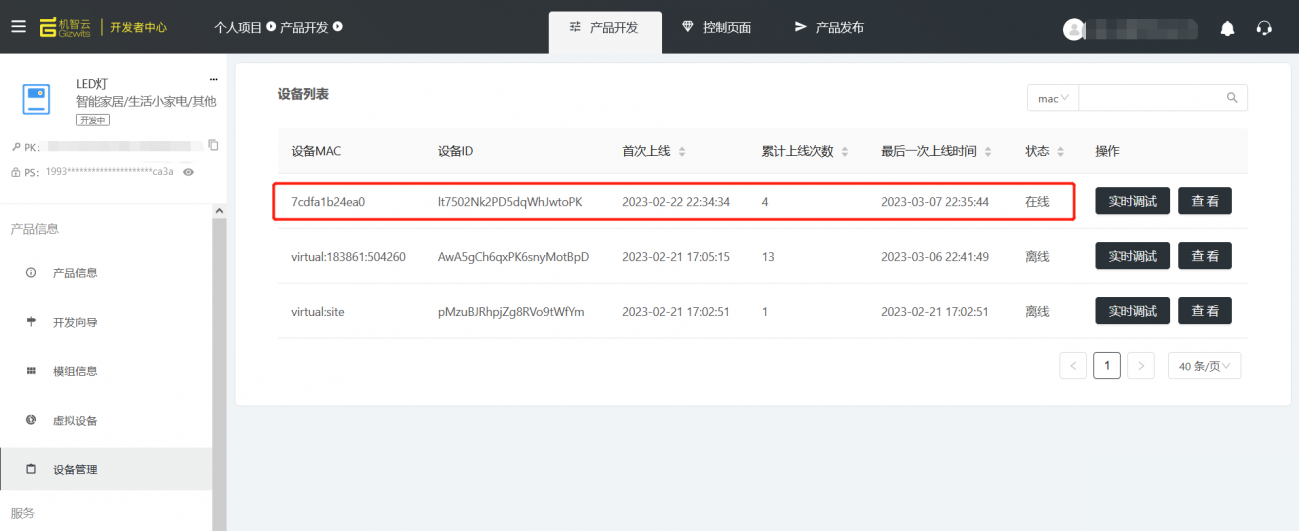Open the mac search-type dropdown

click(1053, 98)
